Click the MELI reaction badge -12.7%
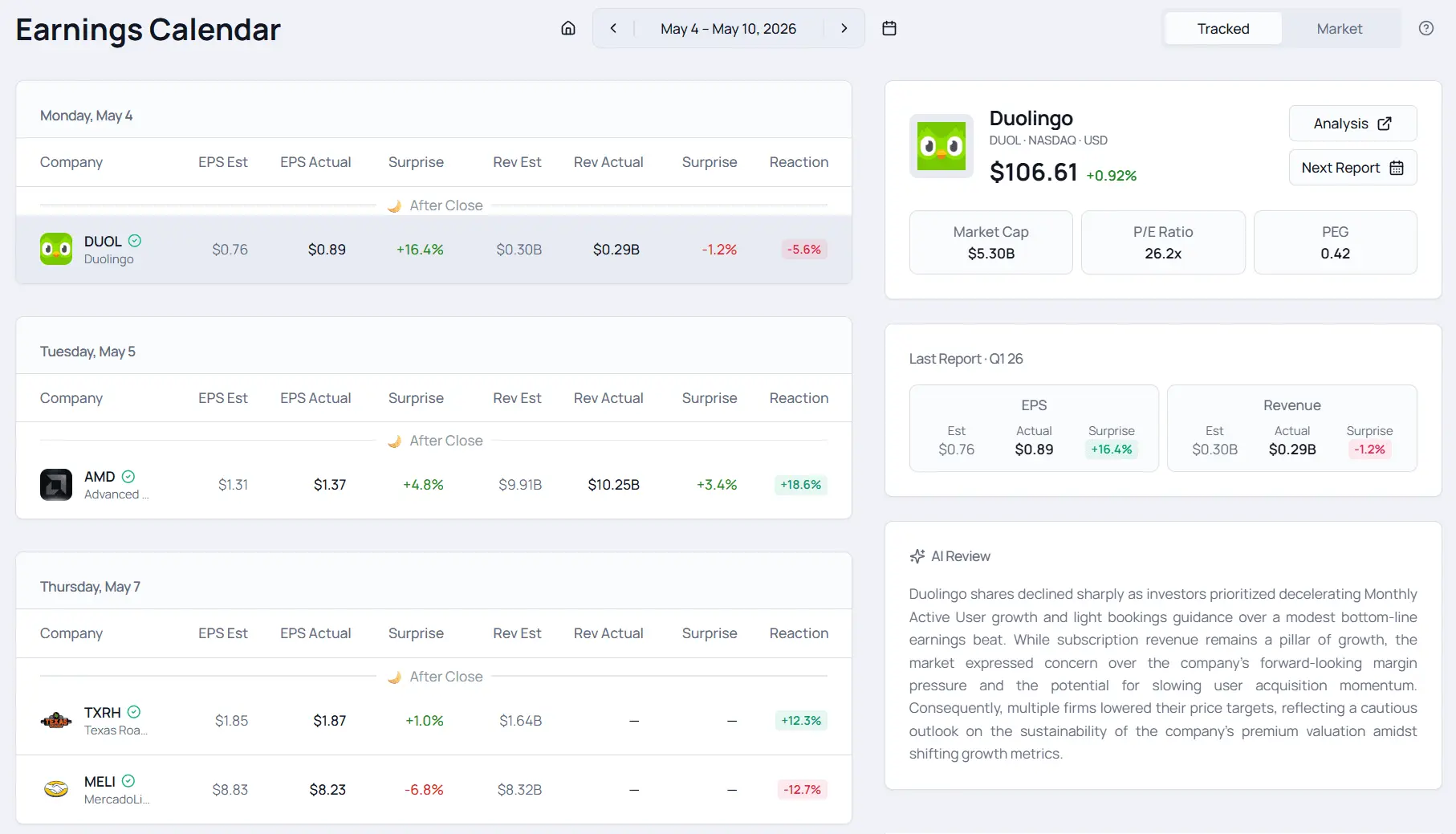1456x834 pixels. 803,790
